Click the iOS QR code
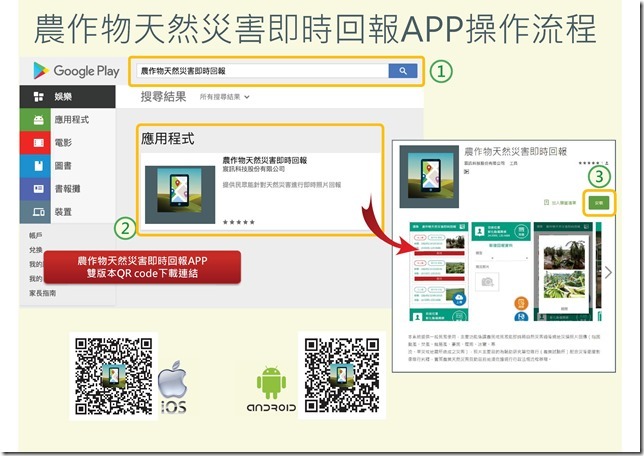This screenshot has width=644, height=456. [113, 376]
